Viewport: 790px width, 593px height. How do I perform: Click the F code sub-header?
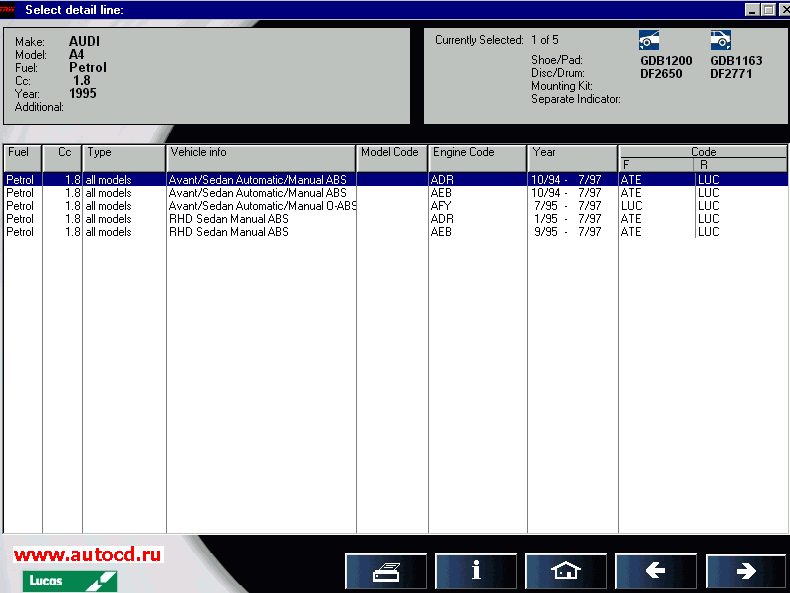coord(656,165)
